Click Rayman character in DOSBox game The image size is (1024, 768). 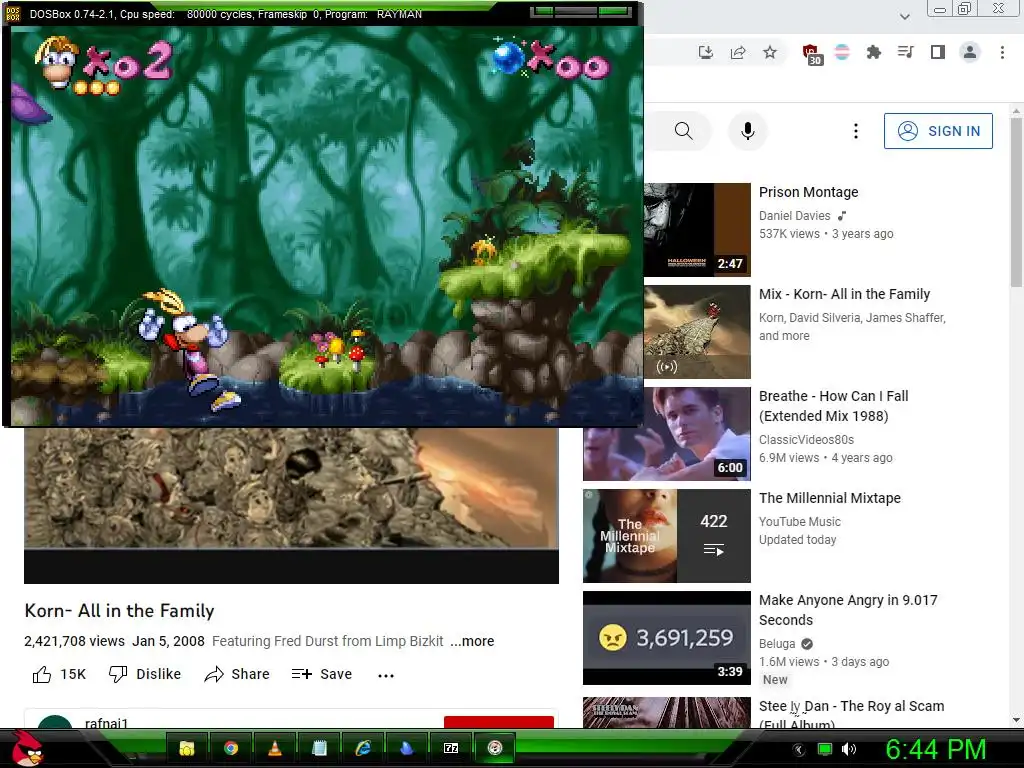coord(188,349)
